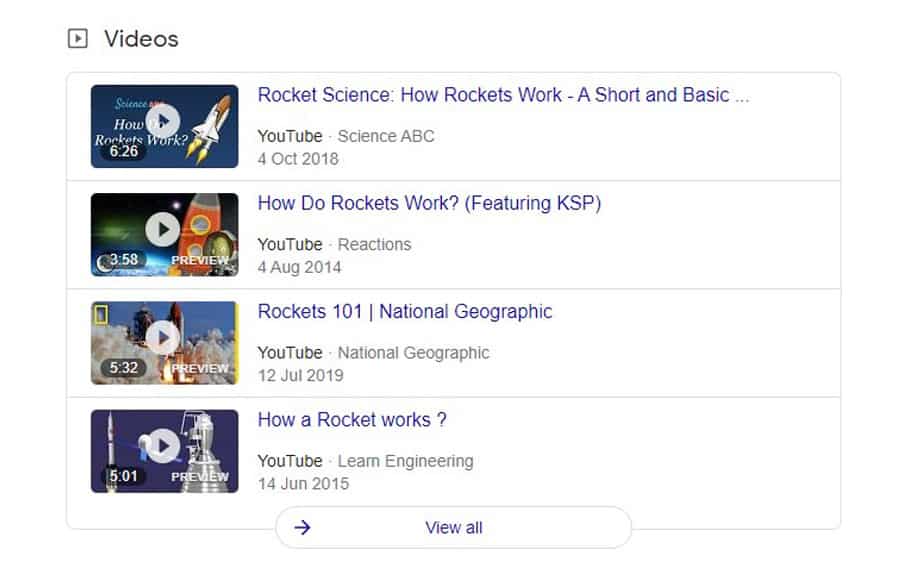This screenshot has height=573, width=916.
Task: Click the arrow icon beside View all
Action: tap(303, 528)
